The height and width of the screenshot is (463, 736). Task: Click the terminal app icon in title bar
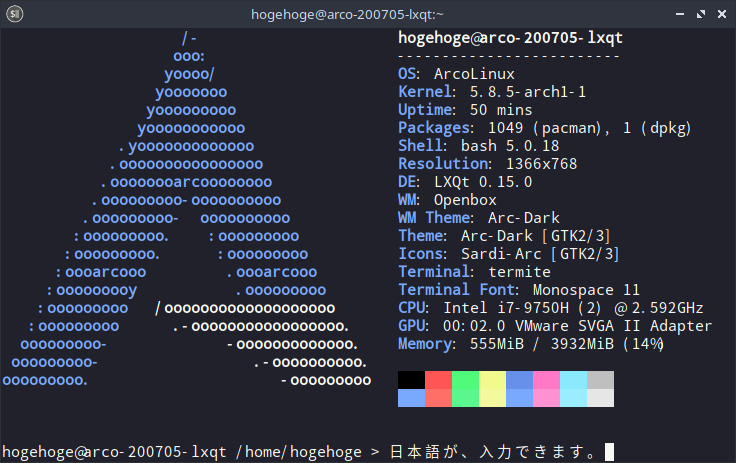(x=15, y=14)
